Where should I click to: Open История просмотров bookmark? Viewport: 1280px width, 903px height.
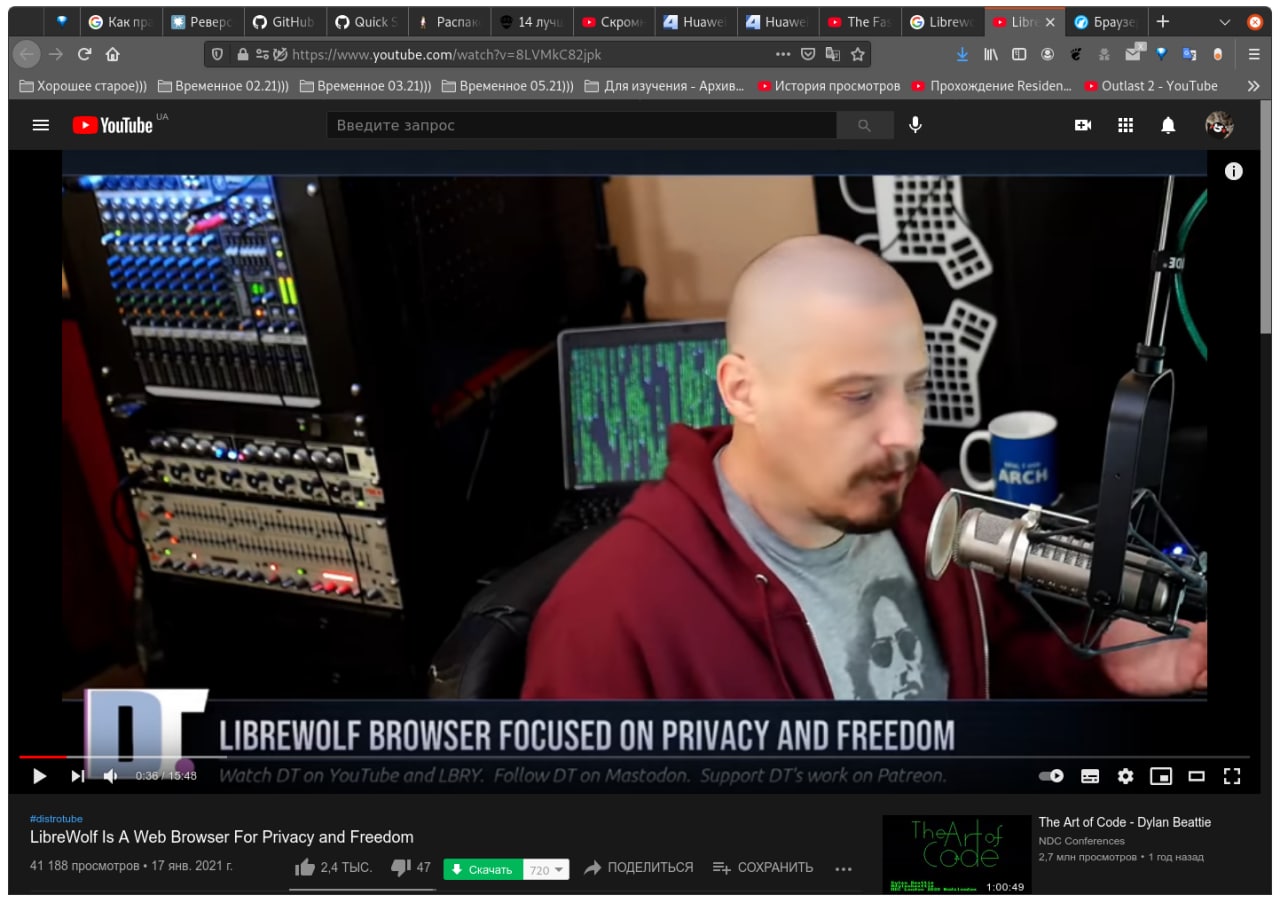click(x=829, y=86)
